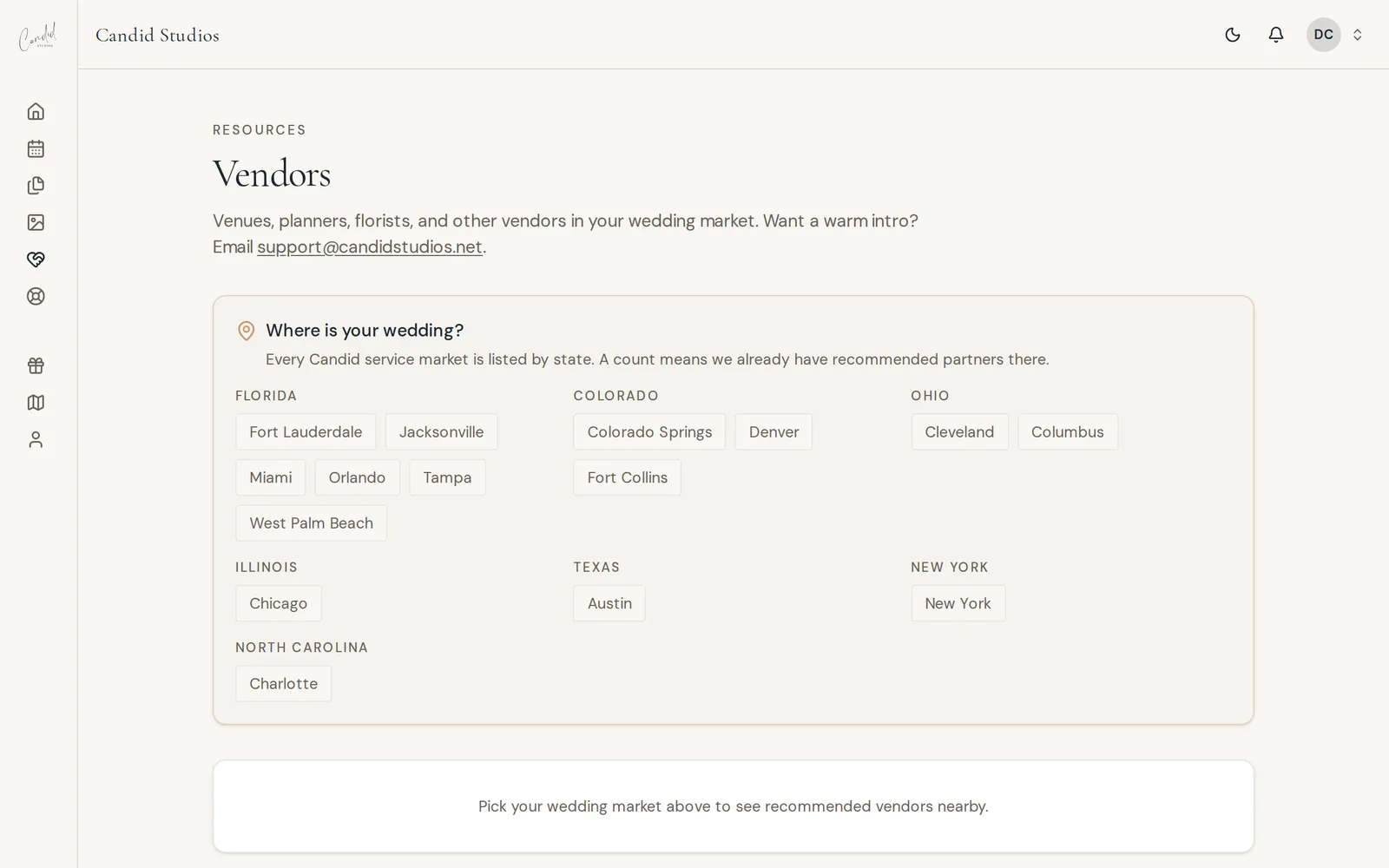
Task: Pick the Tampa market chip
Action: pos(447,477)
